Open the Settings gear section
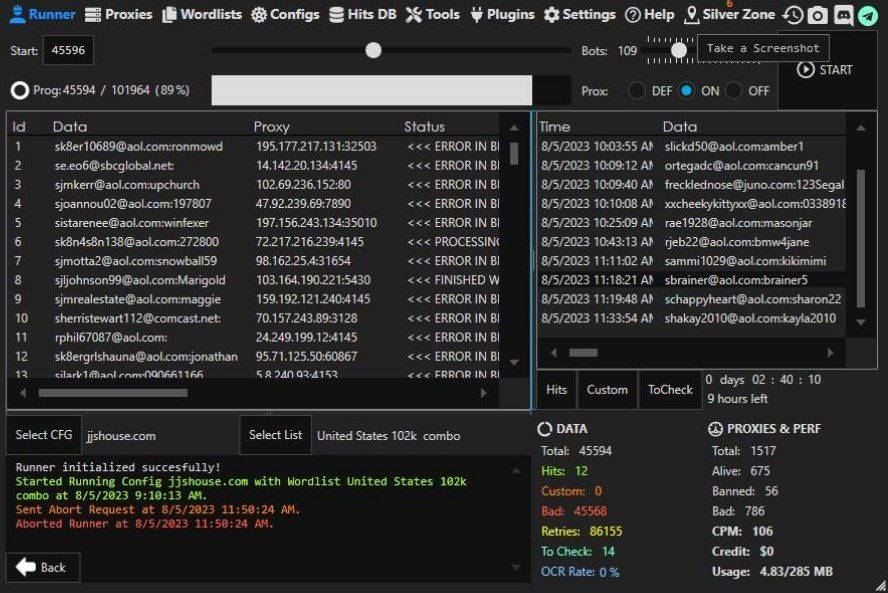888x593 pixels. click(579, 14)
